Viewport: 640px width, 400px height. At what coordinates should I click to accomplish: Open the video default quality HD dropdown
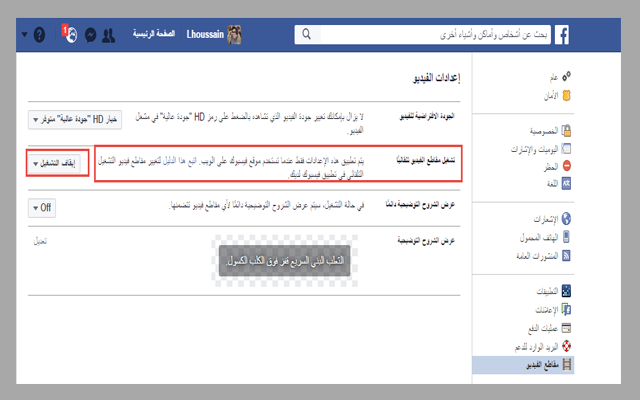coord(76,120)
